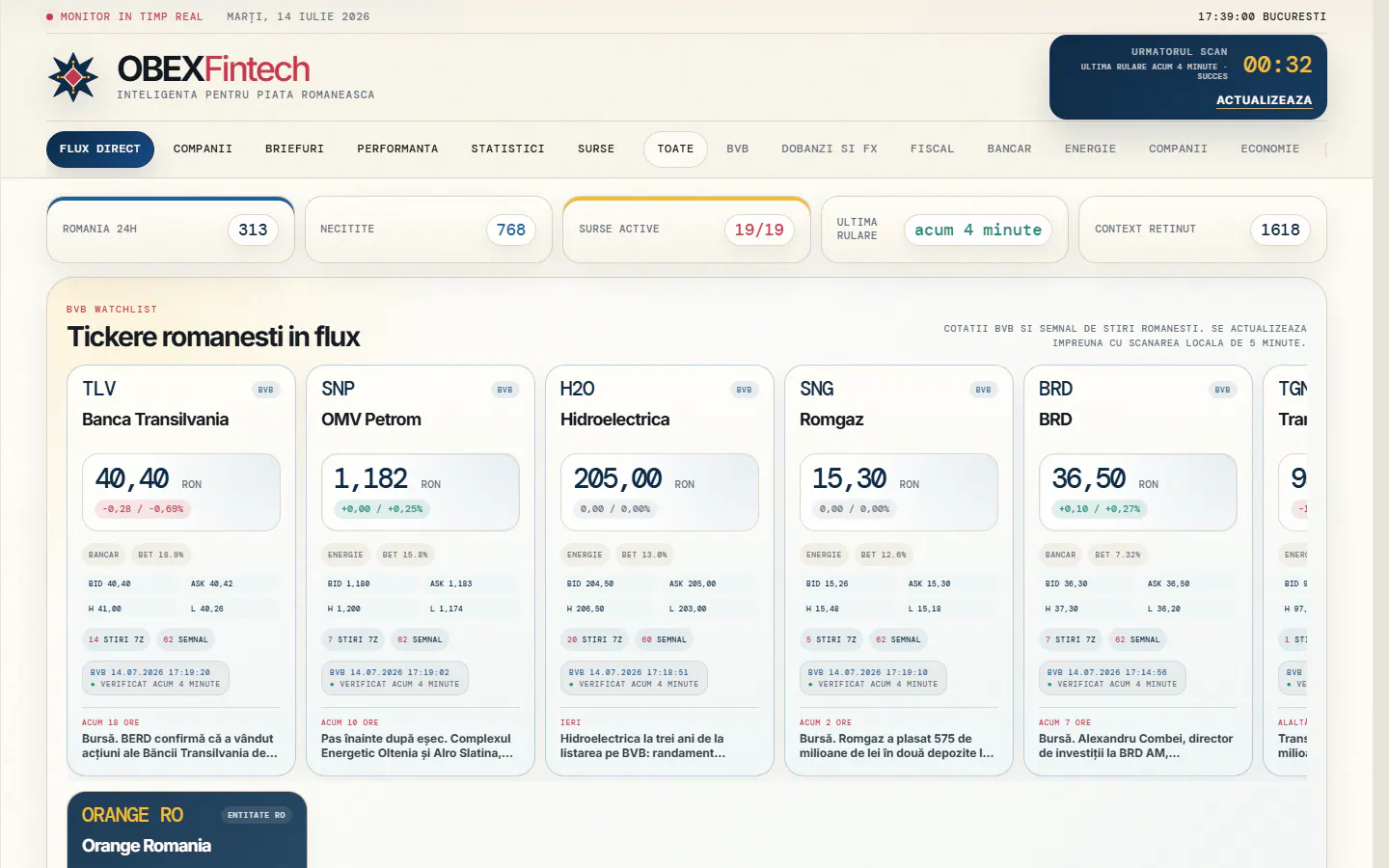Image resolution: width=1389 pixels, height=868 pixels.
Task: Click the BVB badge on SNP card
Action: [x=504, y=390]
